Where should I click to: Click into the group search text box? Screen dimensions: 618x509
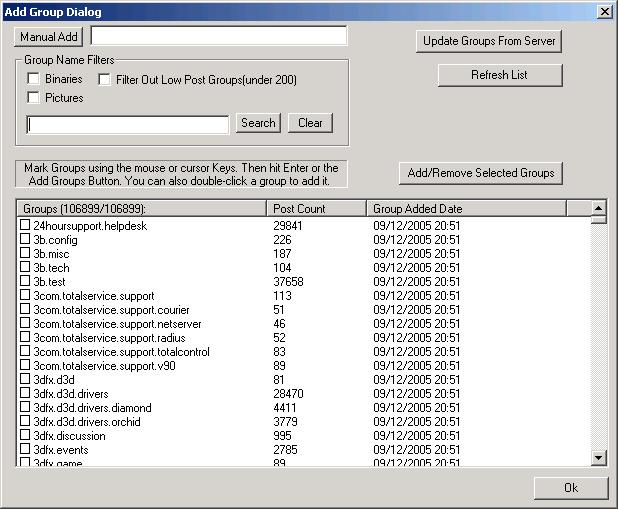128,124
